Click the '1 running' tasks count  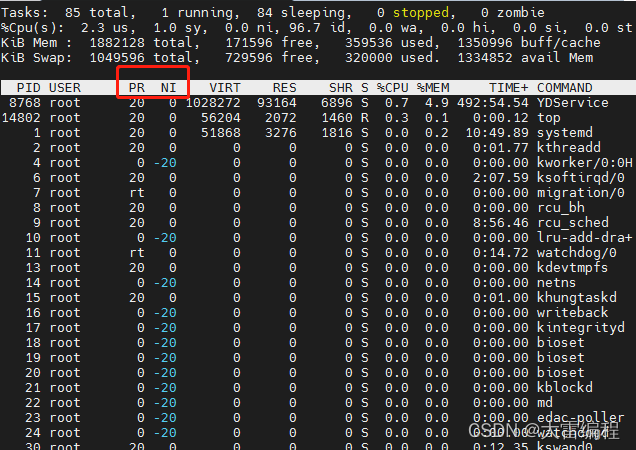click(x=200, y=13)
